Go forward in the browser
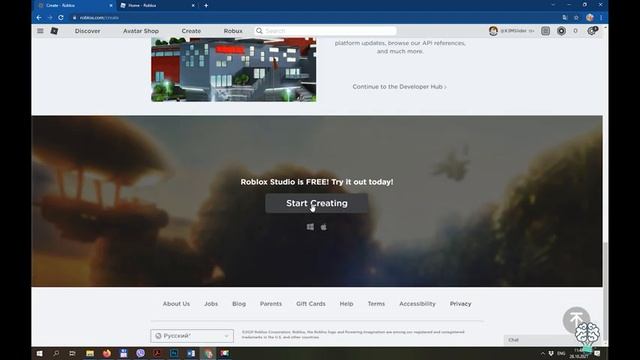This screenshot has width=640, height=360. click(x=50, y=18)
